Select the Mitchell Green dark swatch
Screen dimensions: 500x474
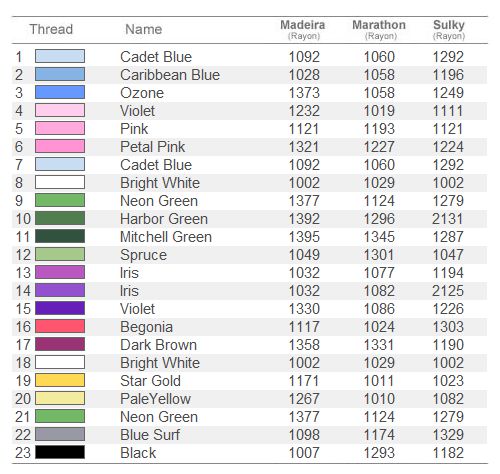click(x=60, y=236)
